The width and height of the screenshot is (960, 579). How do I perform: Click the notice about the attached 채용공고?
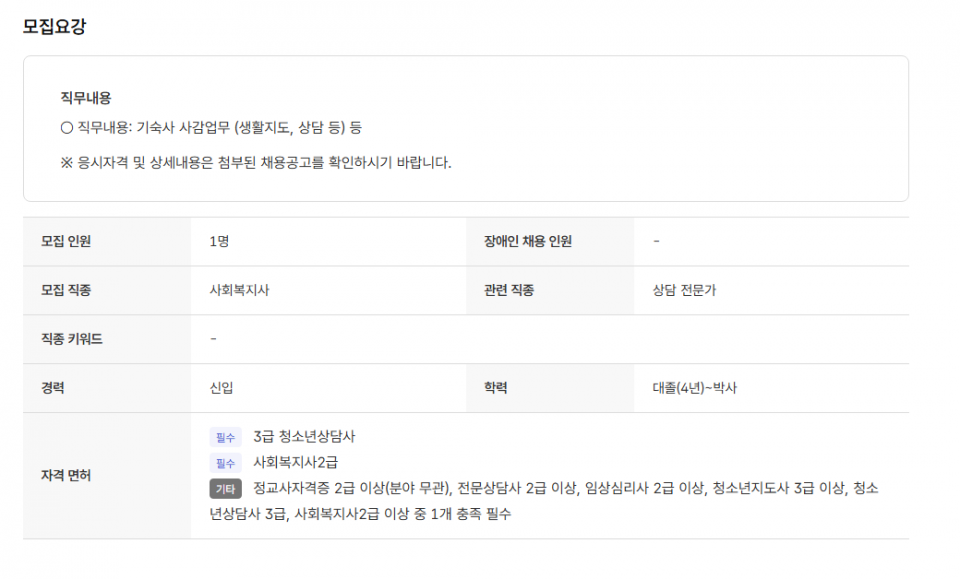[x=256, y=162]
